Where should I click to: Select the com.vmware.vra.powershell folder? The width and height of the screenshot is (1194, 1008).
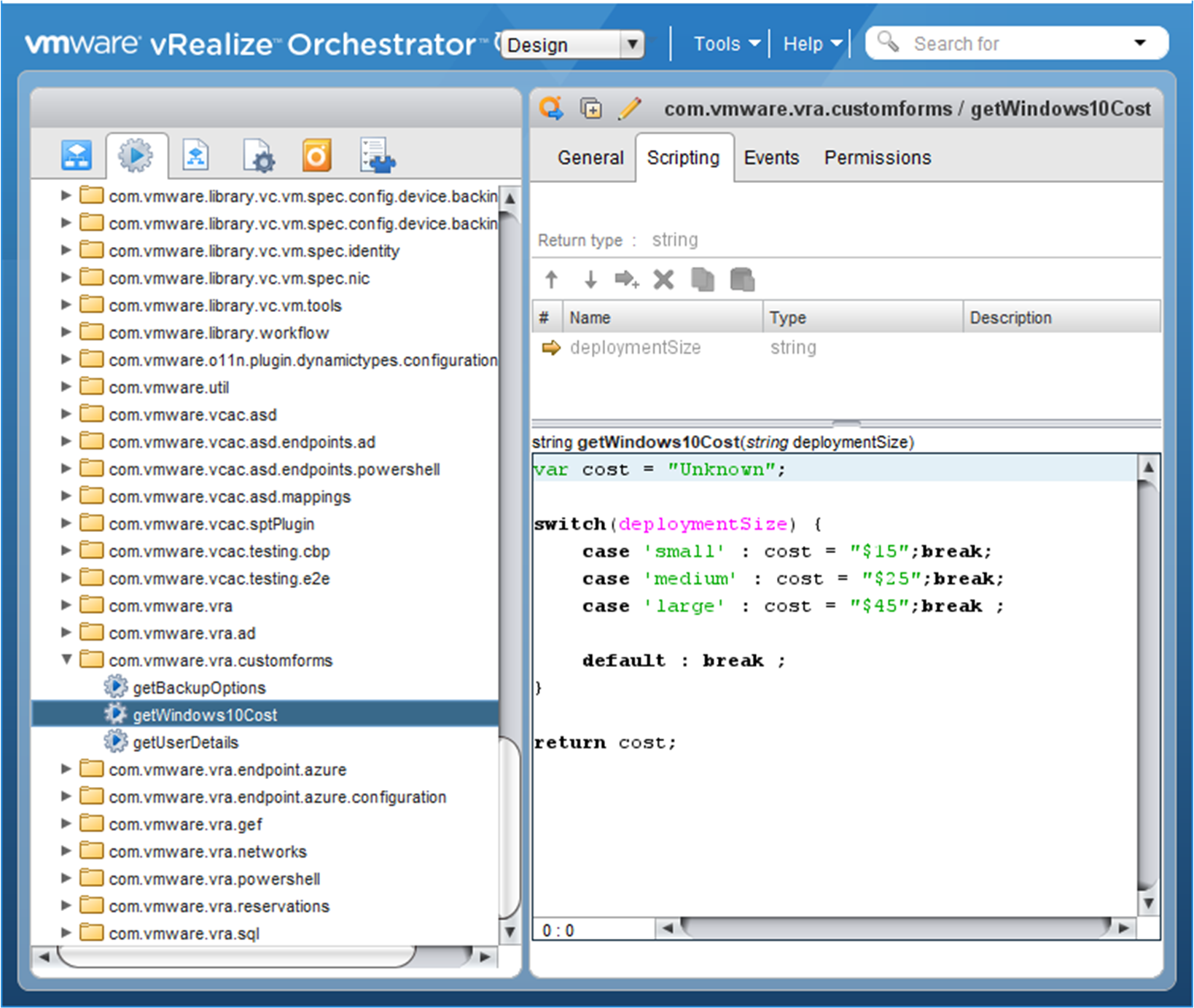click(x=214, y=878)
